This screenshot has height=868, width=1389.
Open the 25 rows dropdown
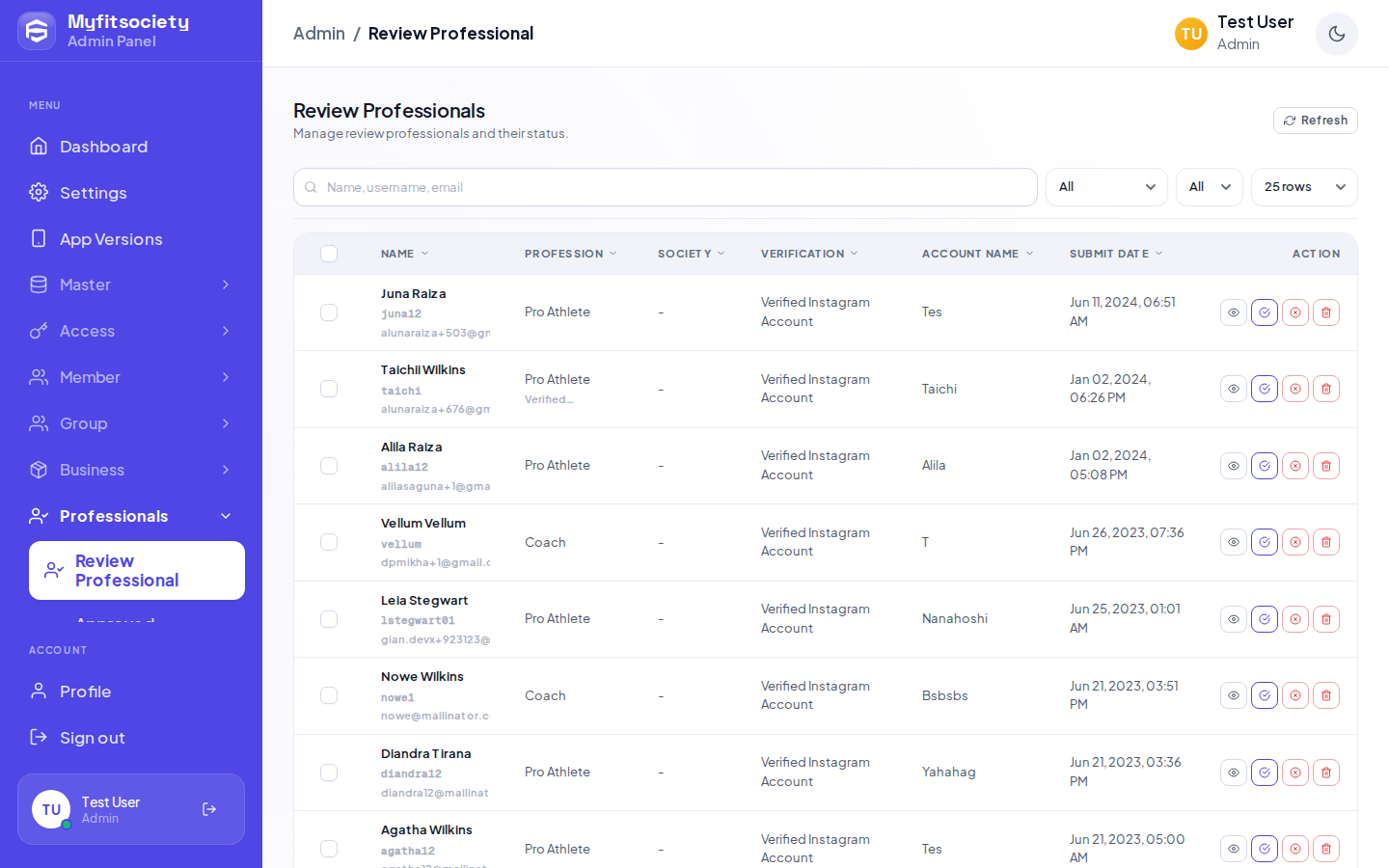(1304, 187)
